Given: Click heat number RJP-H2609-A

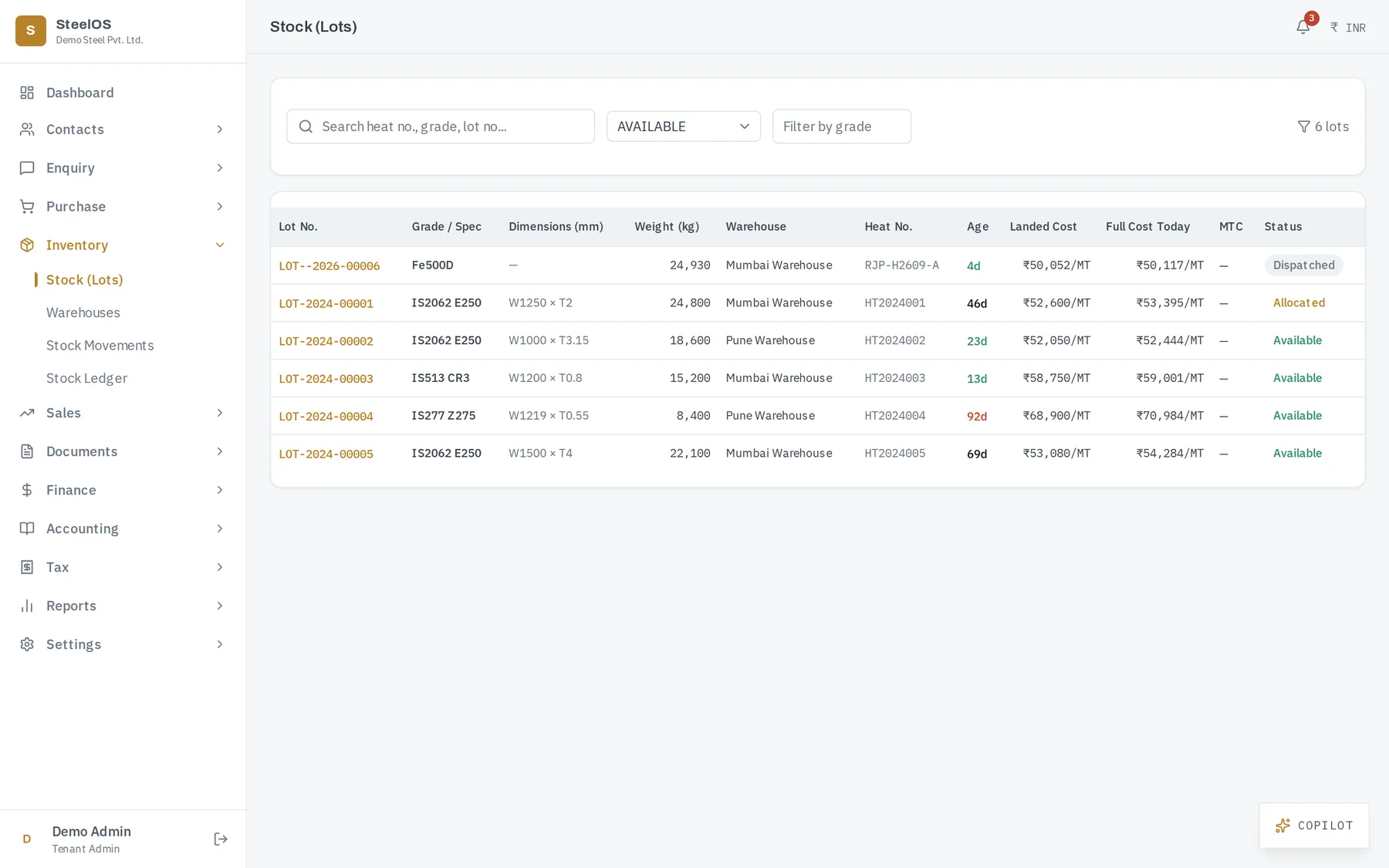Looking at the screenshot, I should click(901, 265).
